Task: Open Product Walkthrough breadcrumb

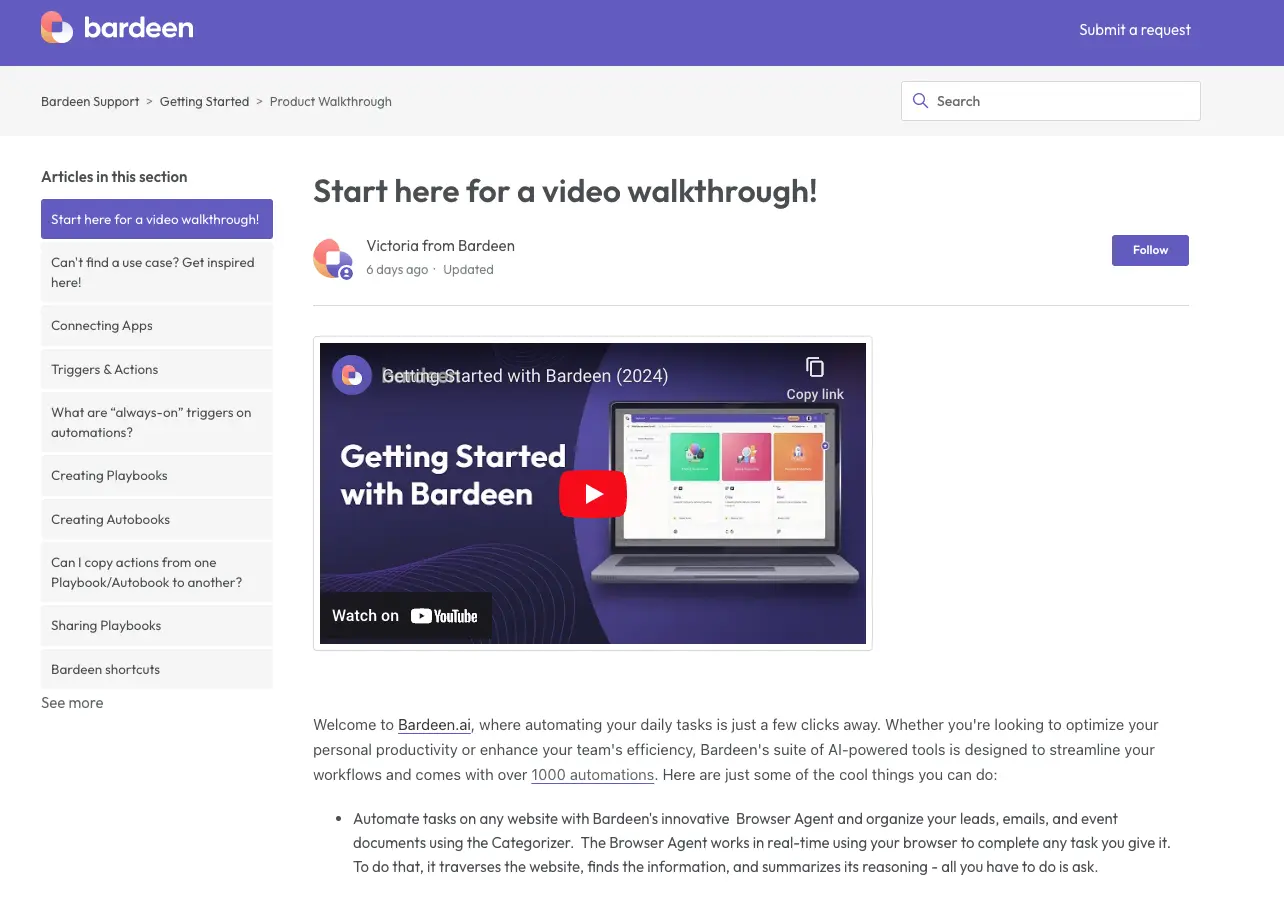Action: tap(331, 101)
